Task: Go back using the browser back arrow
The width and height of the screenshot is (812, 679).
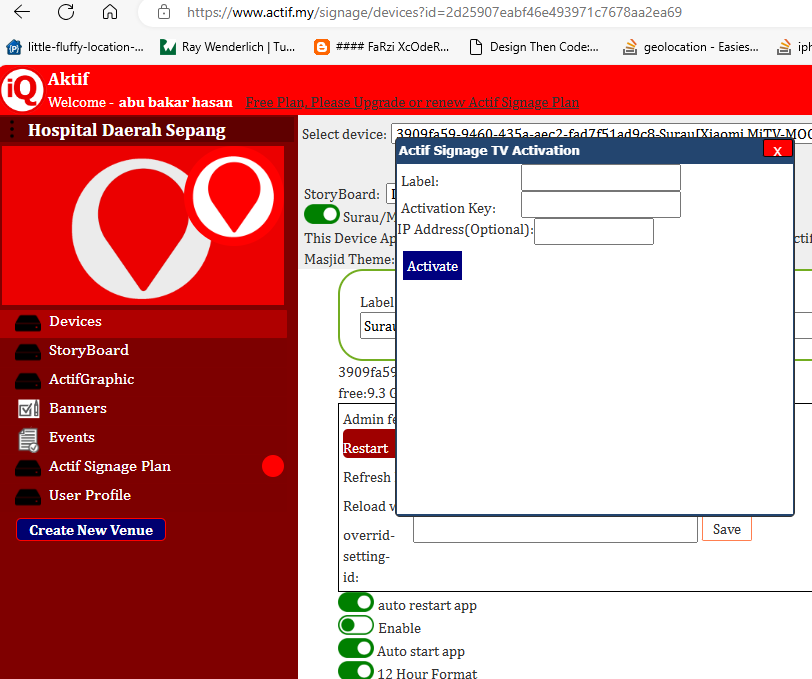Action: [x=22, y=11]
